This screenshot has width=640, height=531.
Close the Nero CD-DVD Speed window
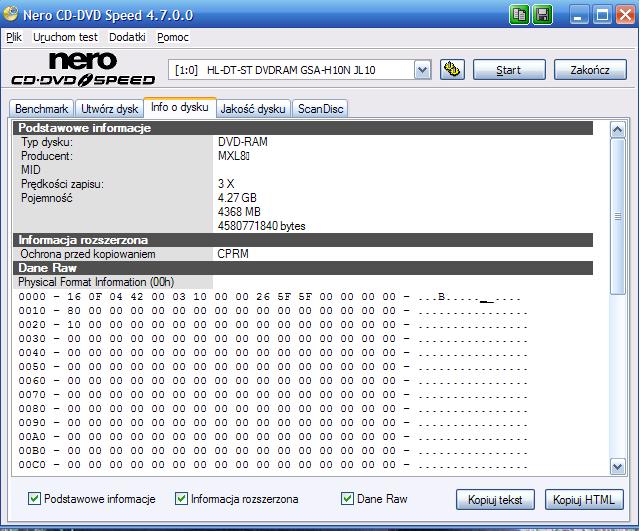click(625, 16)
